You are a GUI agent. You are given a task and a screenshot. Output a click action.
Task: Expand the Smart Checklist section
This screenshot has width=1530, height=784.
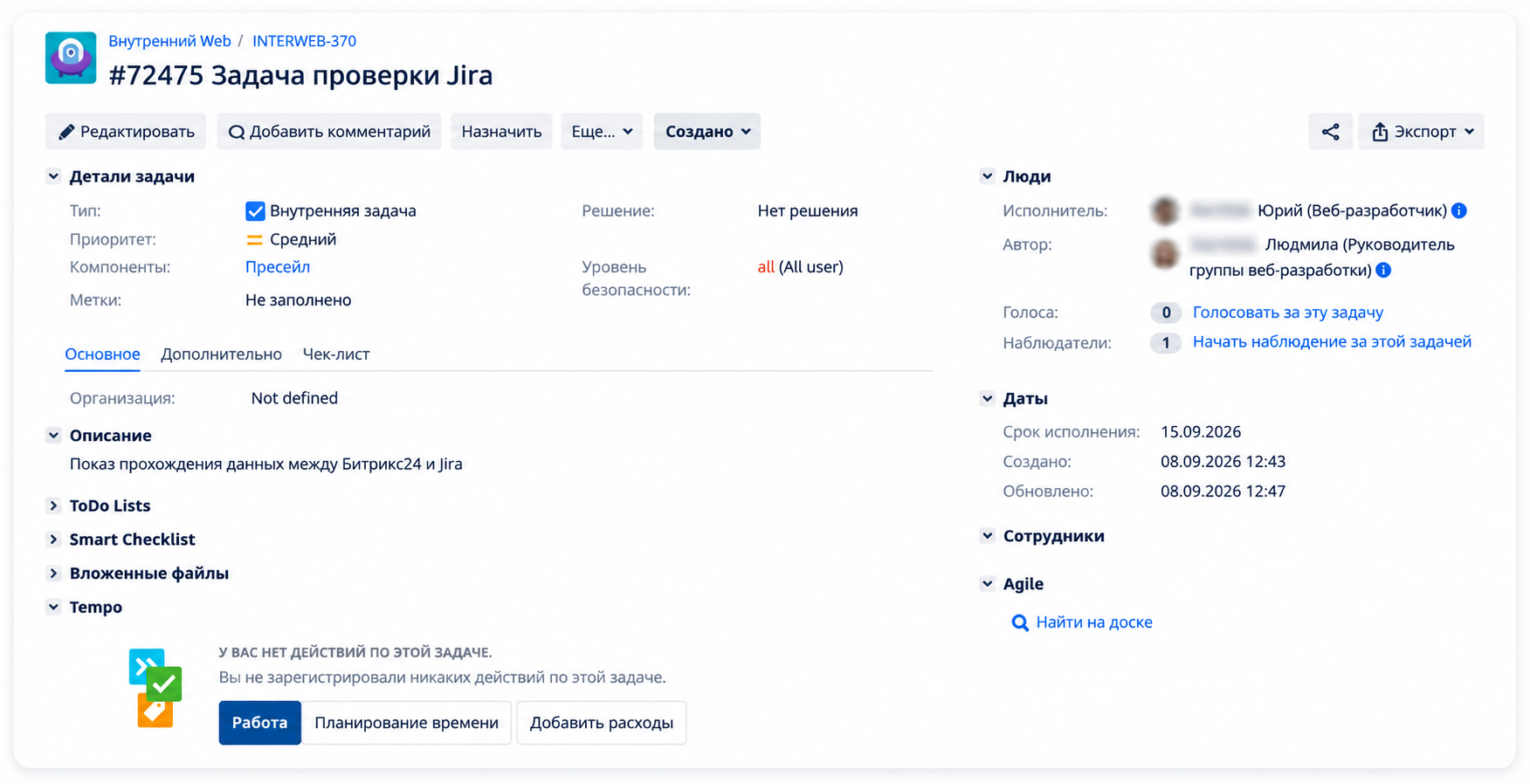(x=53, y=540)
